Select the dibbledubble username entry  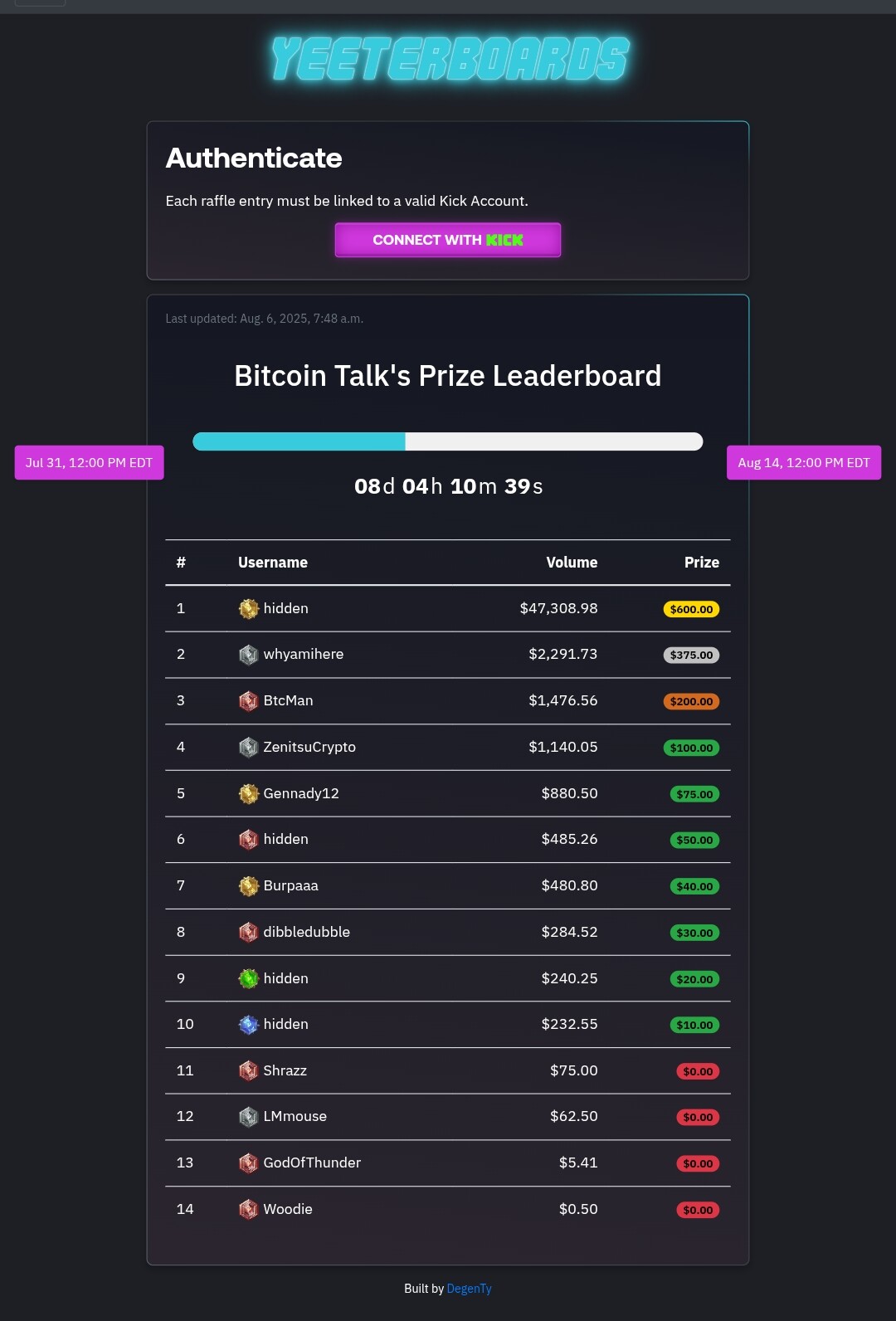tap(306, 932)
